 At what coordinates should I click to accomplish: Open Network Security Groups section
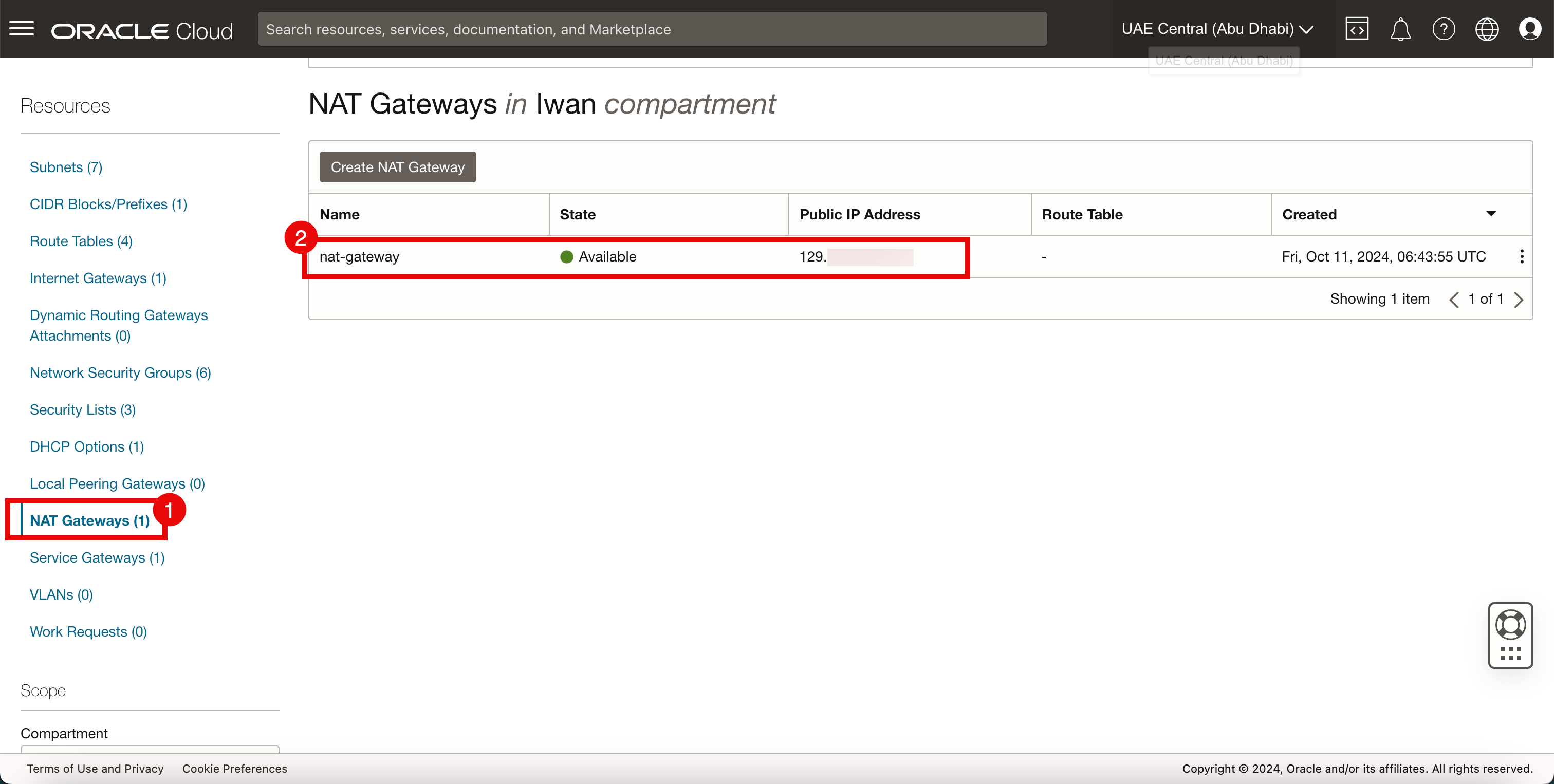pyautogui.click(x=120, y=372)
